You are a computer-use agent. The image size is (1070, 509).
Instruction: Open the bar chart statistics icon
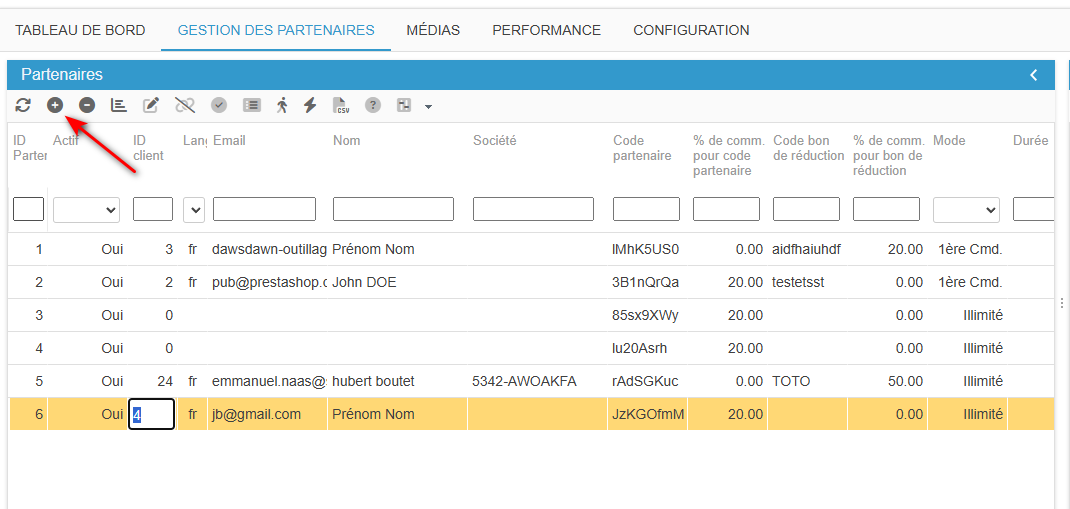coord(119,105)
